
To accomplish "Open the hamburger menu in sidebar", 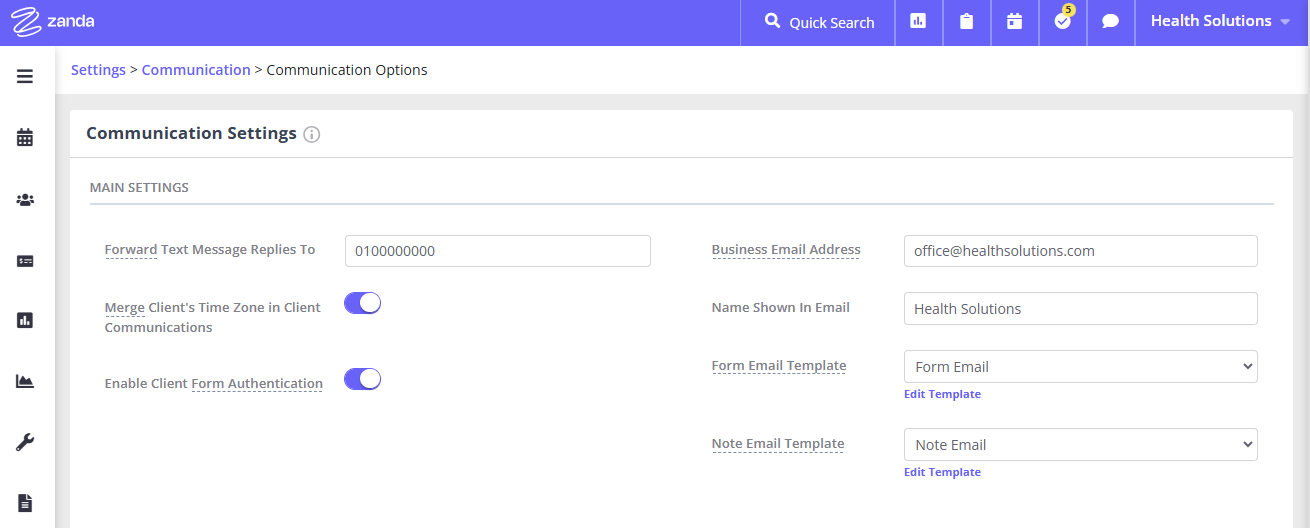I will [x=25, y=76].
